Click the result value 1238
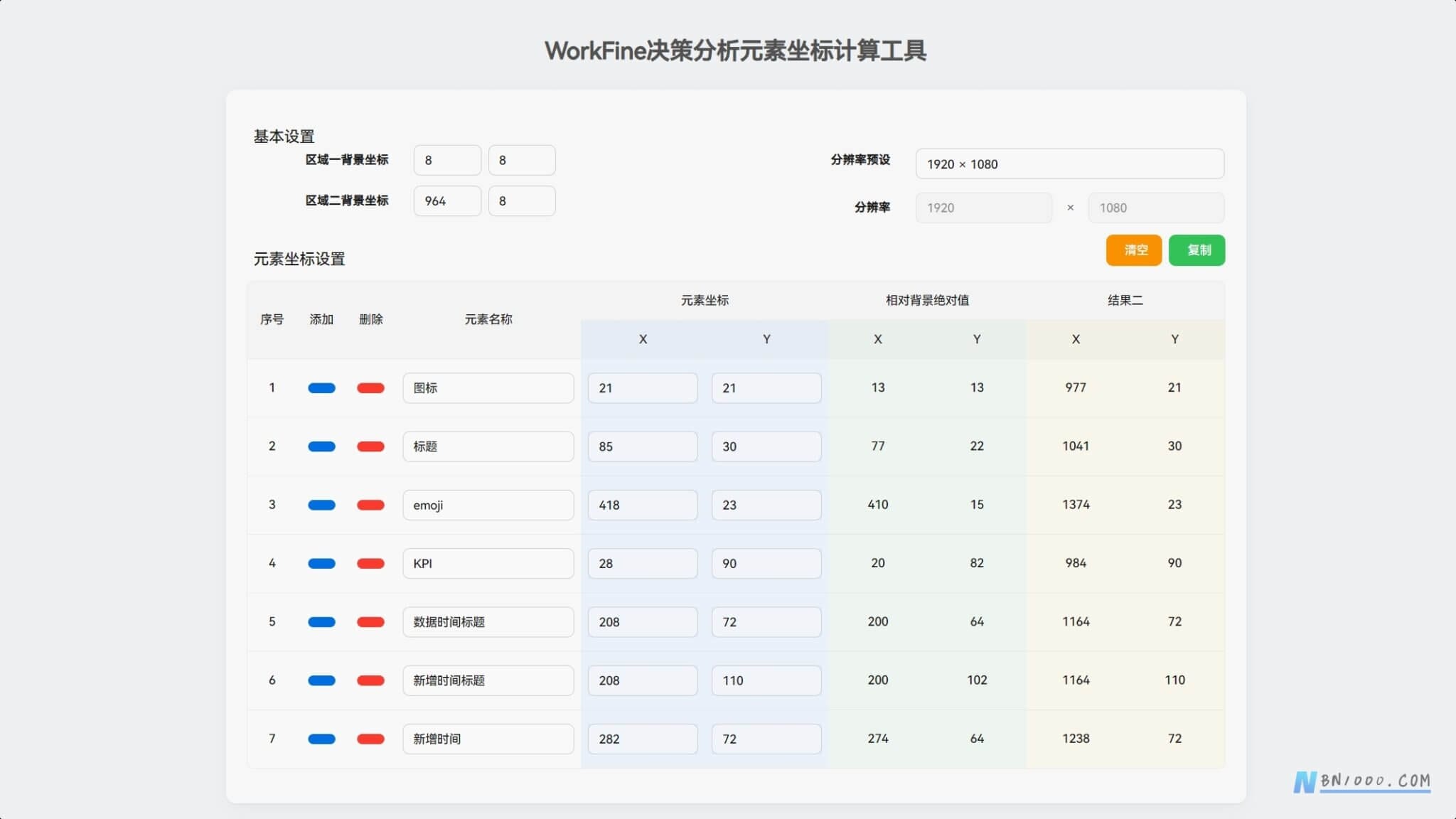Screen dimensions: 1456x819 1076,738
